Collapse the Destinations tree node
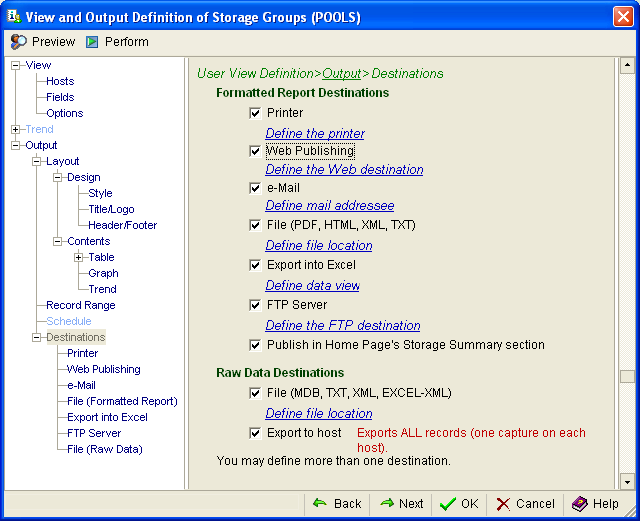 pyautogui.click(x=36, y=337)
